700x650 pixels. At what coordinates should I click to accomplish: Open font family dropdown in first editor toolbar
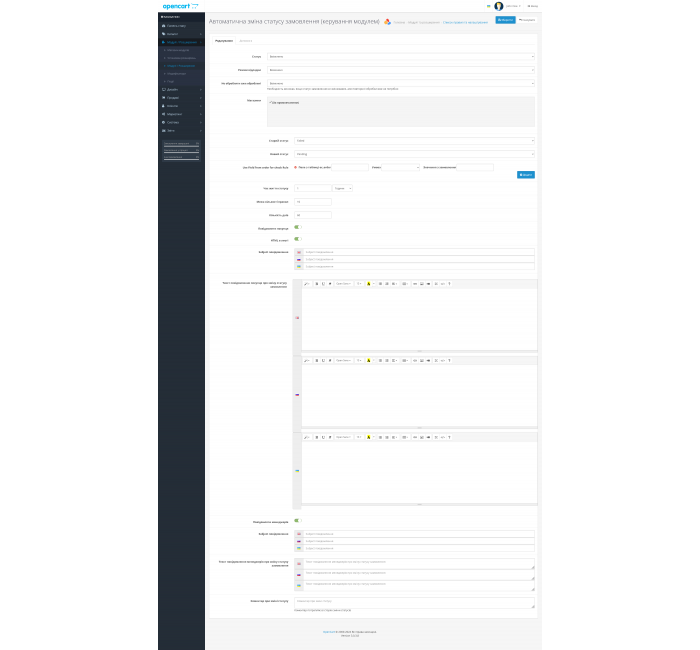pos(343,284)
